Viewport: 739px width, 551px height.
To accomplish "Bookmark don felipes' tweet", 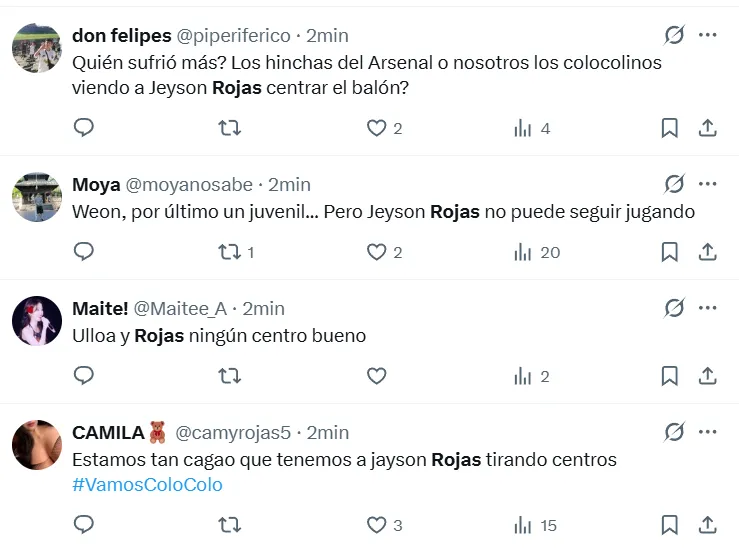I will pos(670,128).
